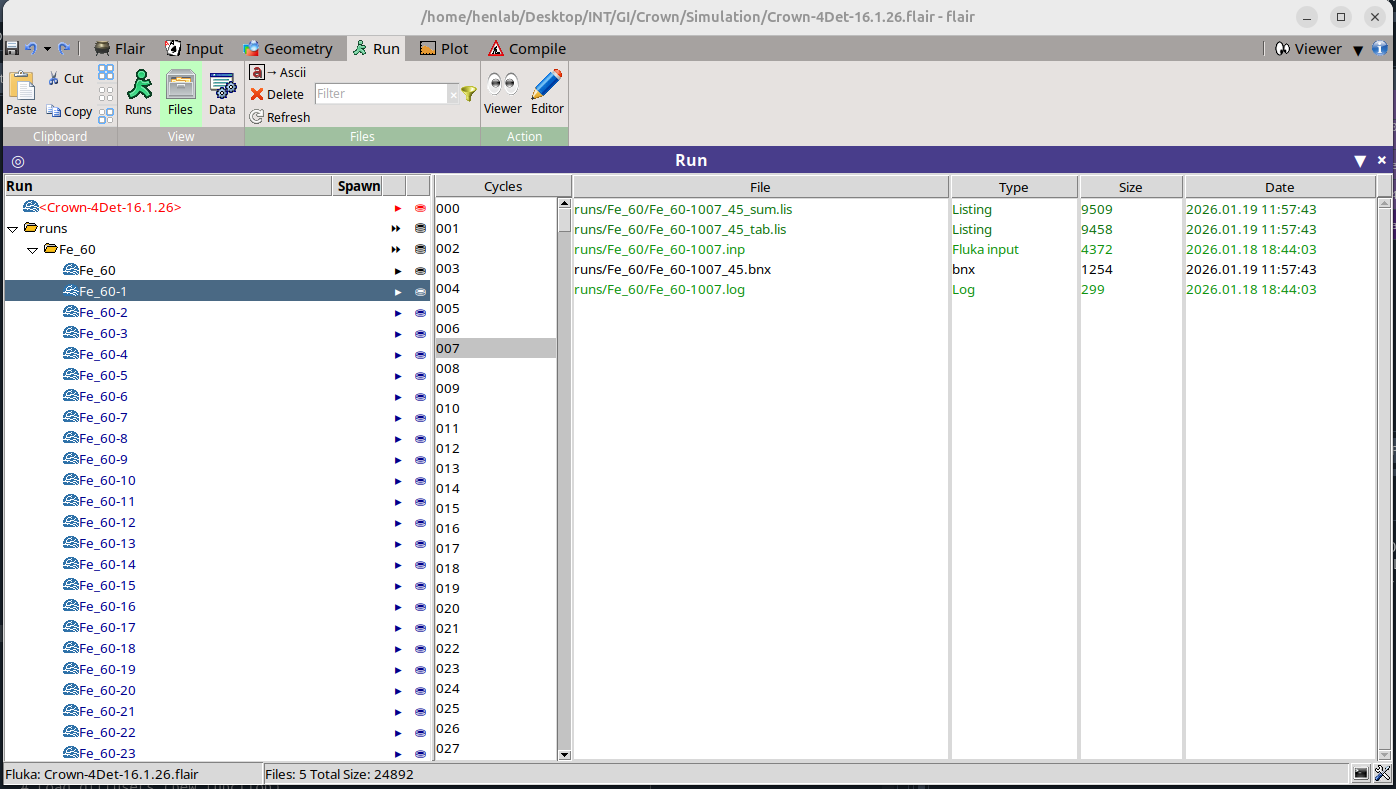Click the Refresh button
Image resolution: width=1396 pixels, height=789 pixels.
pos(280,117)
